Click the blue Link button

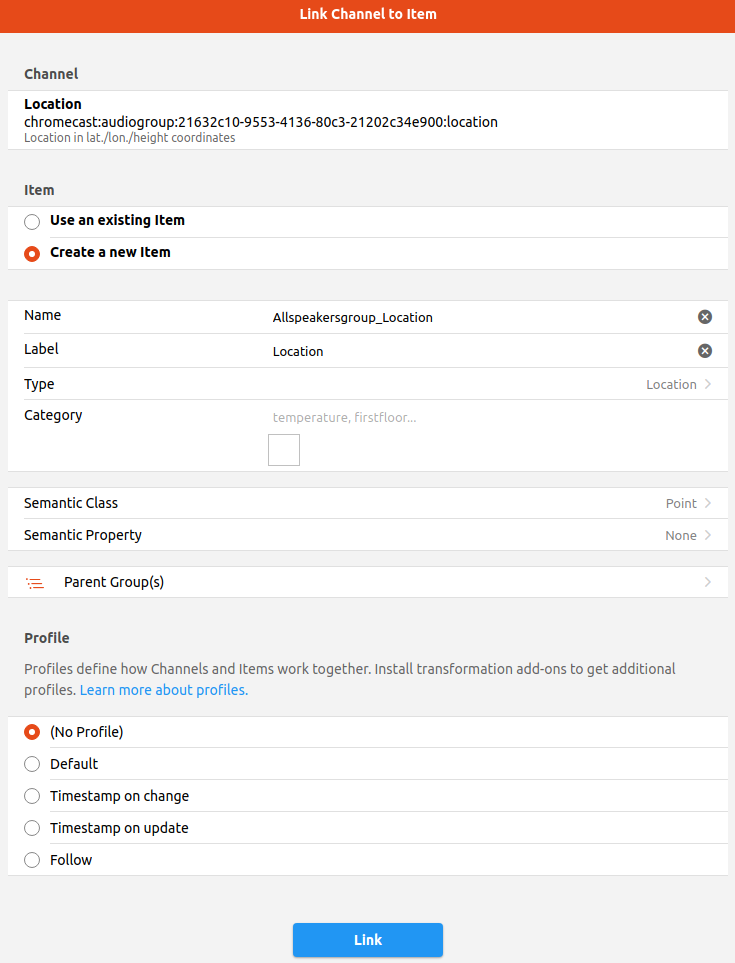point(367,940)
